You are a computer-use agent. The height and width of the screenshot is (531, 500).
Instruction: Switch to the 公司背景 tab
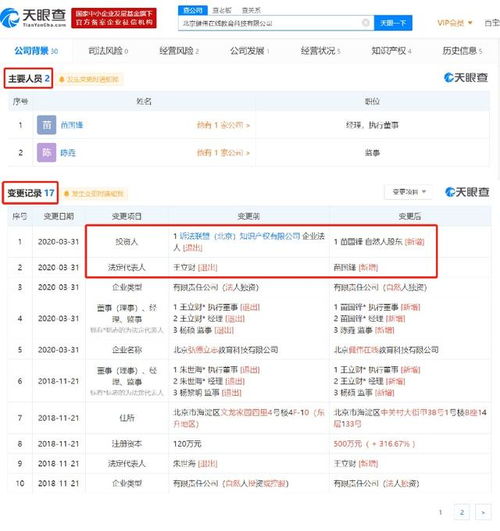(36, 51)
